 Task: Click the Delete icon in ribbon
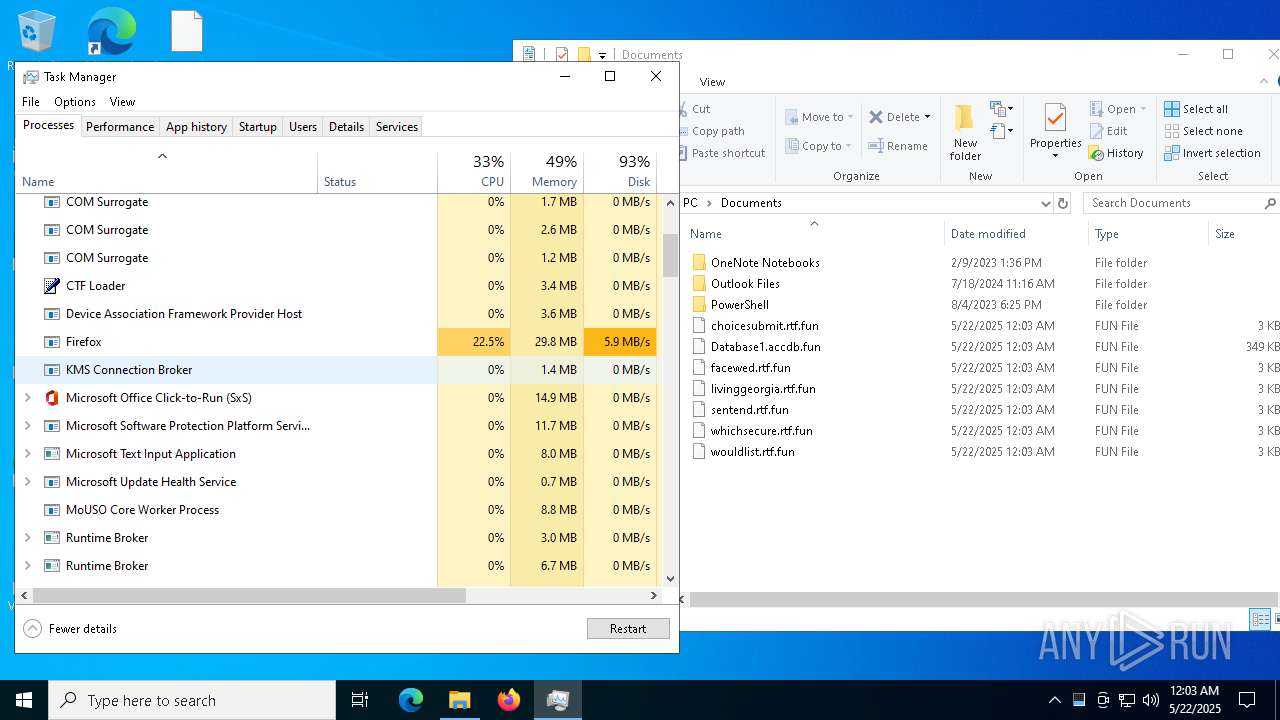876,117
